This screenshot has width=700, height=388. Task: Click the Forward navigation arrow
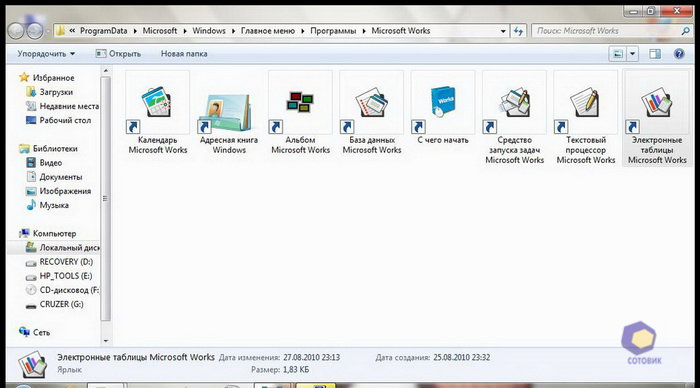pos(35,31)
